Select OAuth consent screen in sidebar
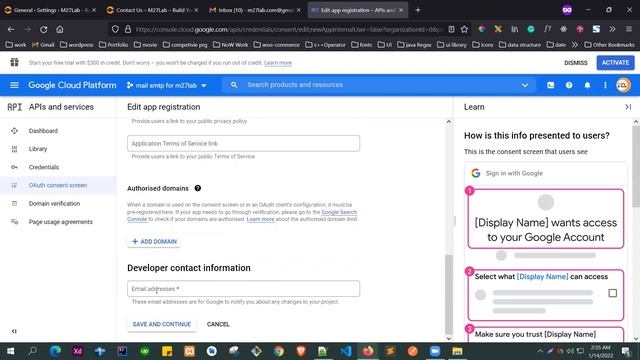Viewport: 640px width, 360px height. (58, 185)
